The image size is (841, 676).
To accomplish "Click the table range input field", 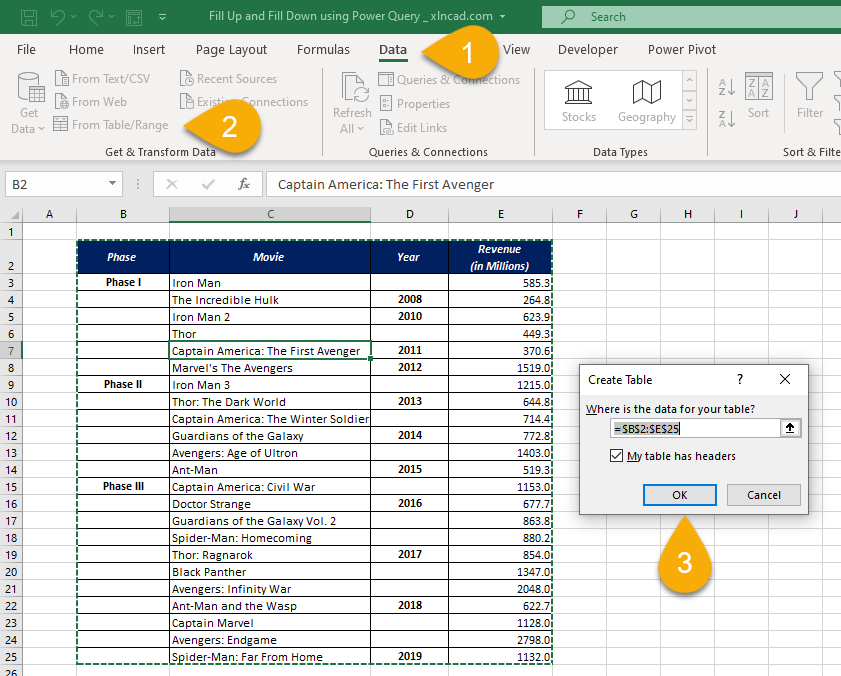I will [x=695, y=428].
